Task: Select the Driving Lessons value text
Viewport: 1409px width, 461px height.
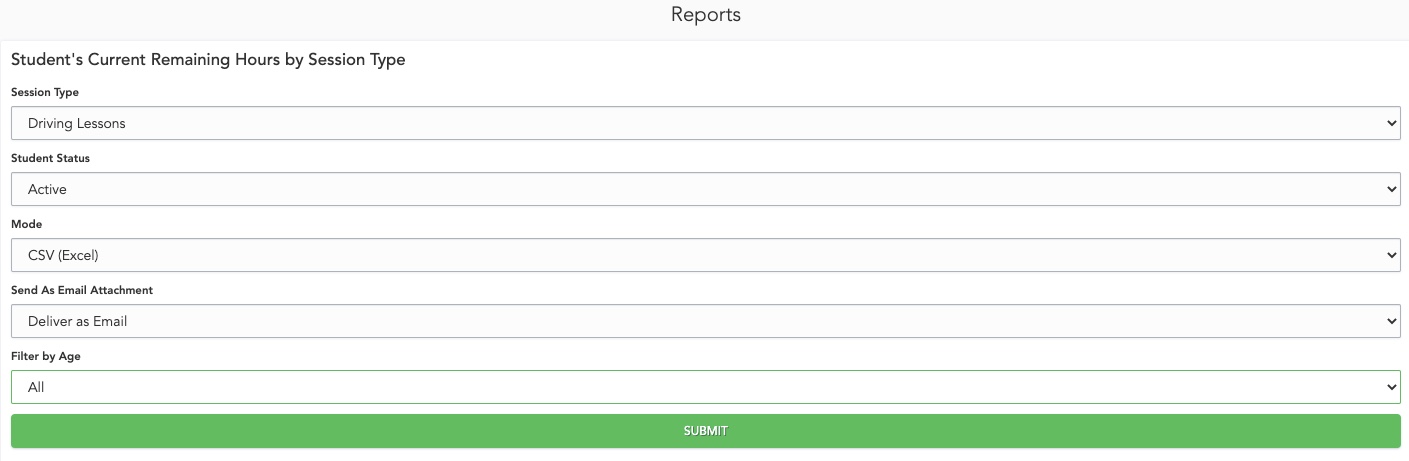Action: pyautogui.click(x=77, y=123)
